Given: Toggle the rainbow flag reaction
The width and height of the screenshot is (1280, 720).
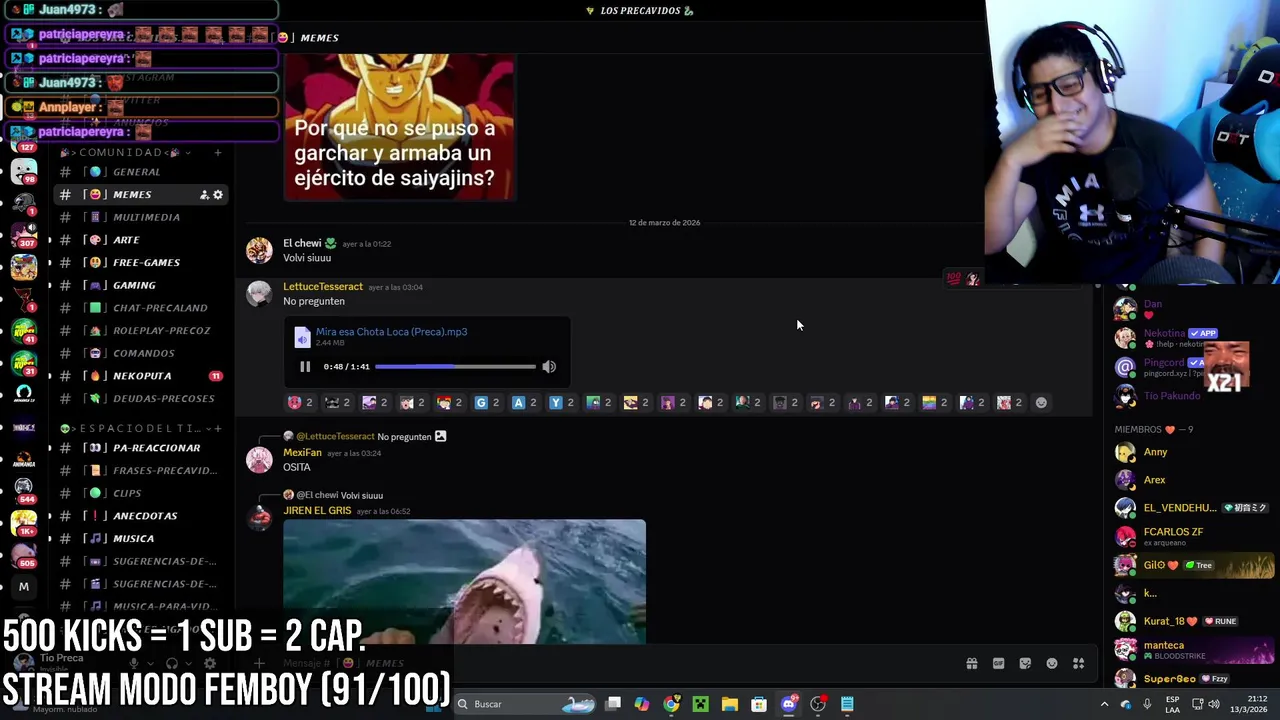Looking at the screenshot, I should 935,402.
